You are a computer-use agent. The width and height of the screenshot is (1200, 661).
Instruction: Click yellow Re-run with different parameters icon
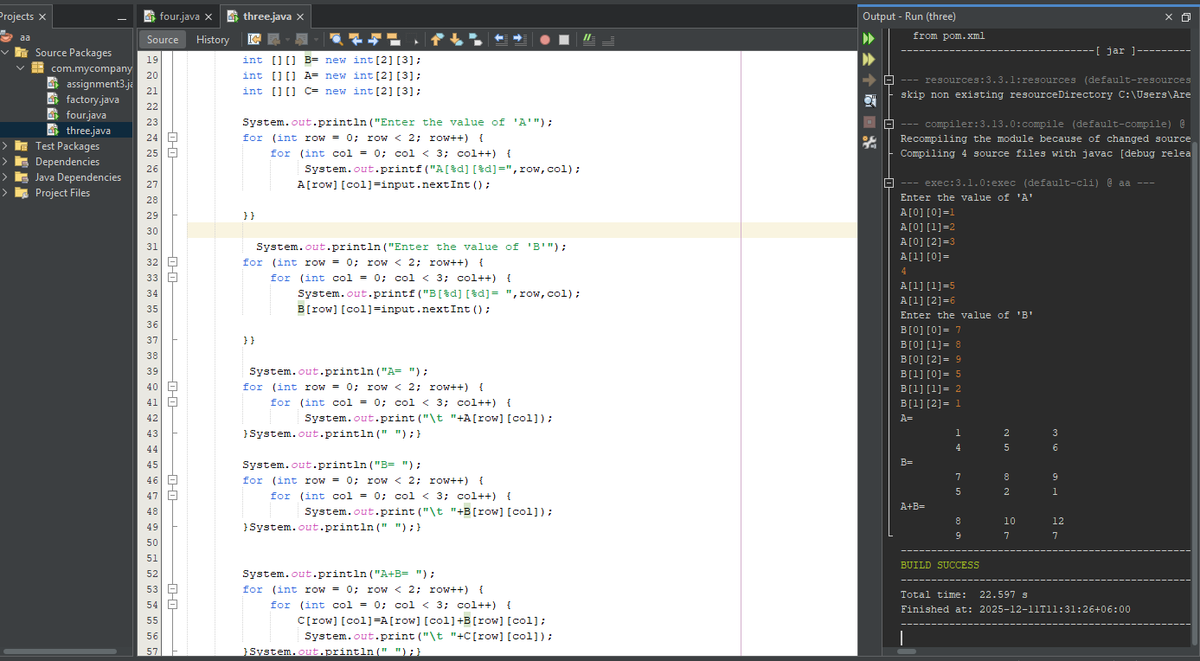(x=869, y=58)
